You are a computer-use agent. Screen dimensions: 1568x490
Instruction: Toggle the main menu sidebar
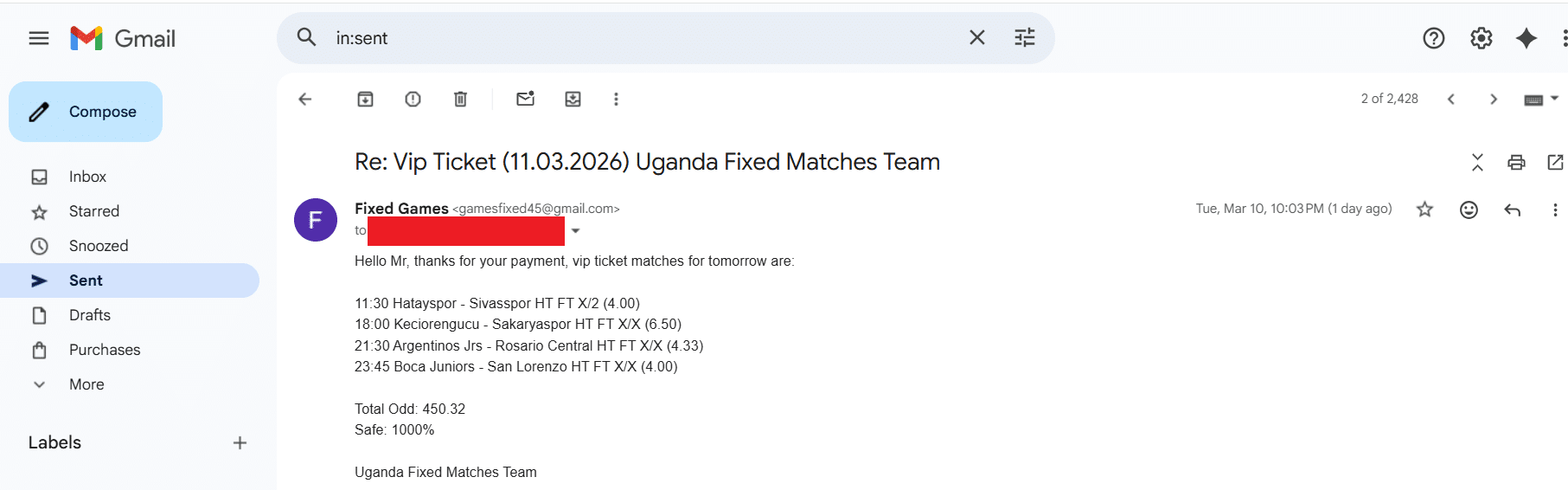39,38
